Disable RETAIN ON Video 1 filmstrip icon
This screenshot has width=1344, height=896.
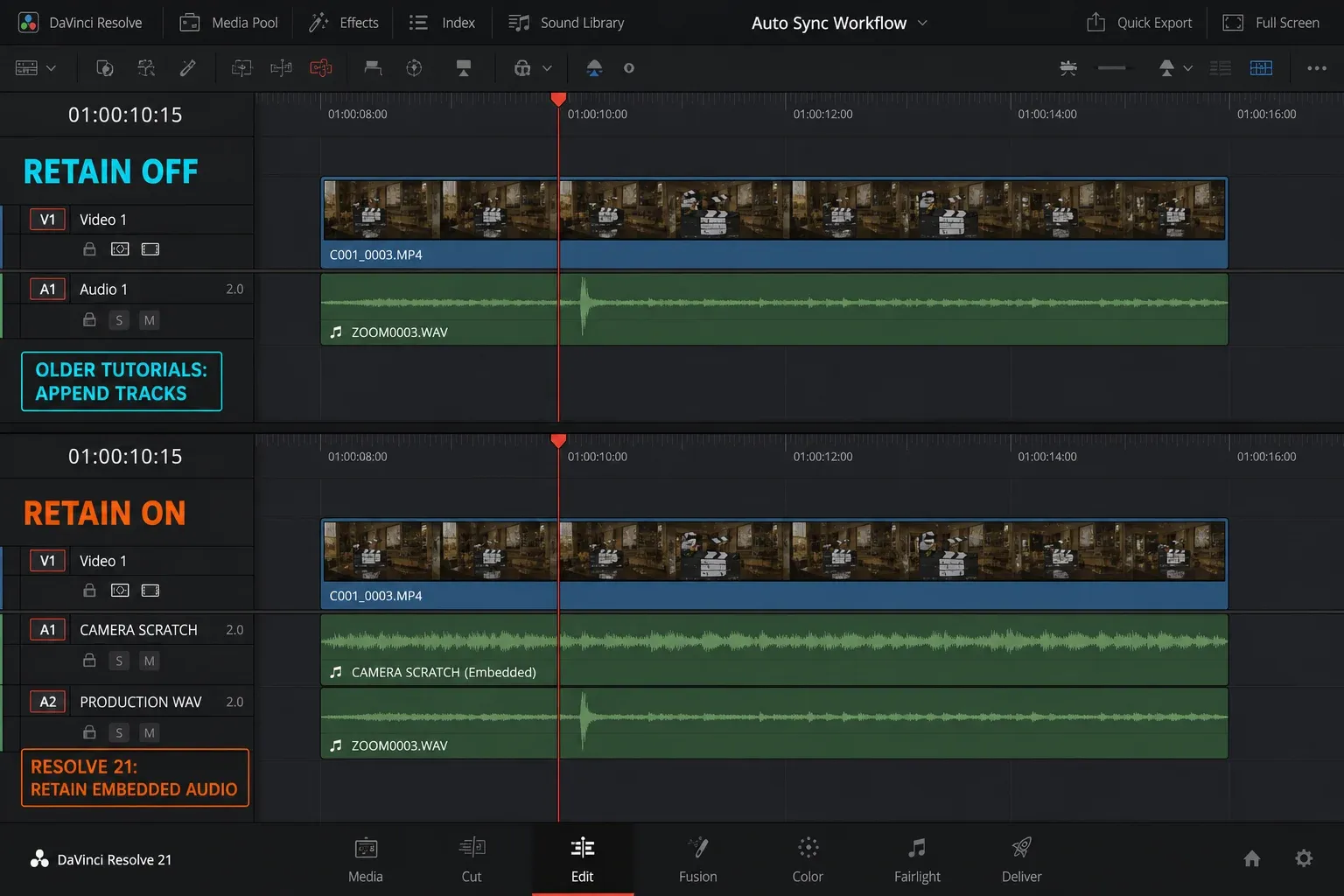coord(150,591)
